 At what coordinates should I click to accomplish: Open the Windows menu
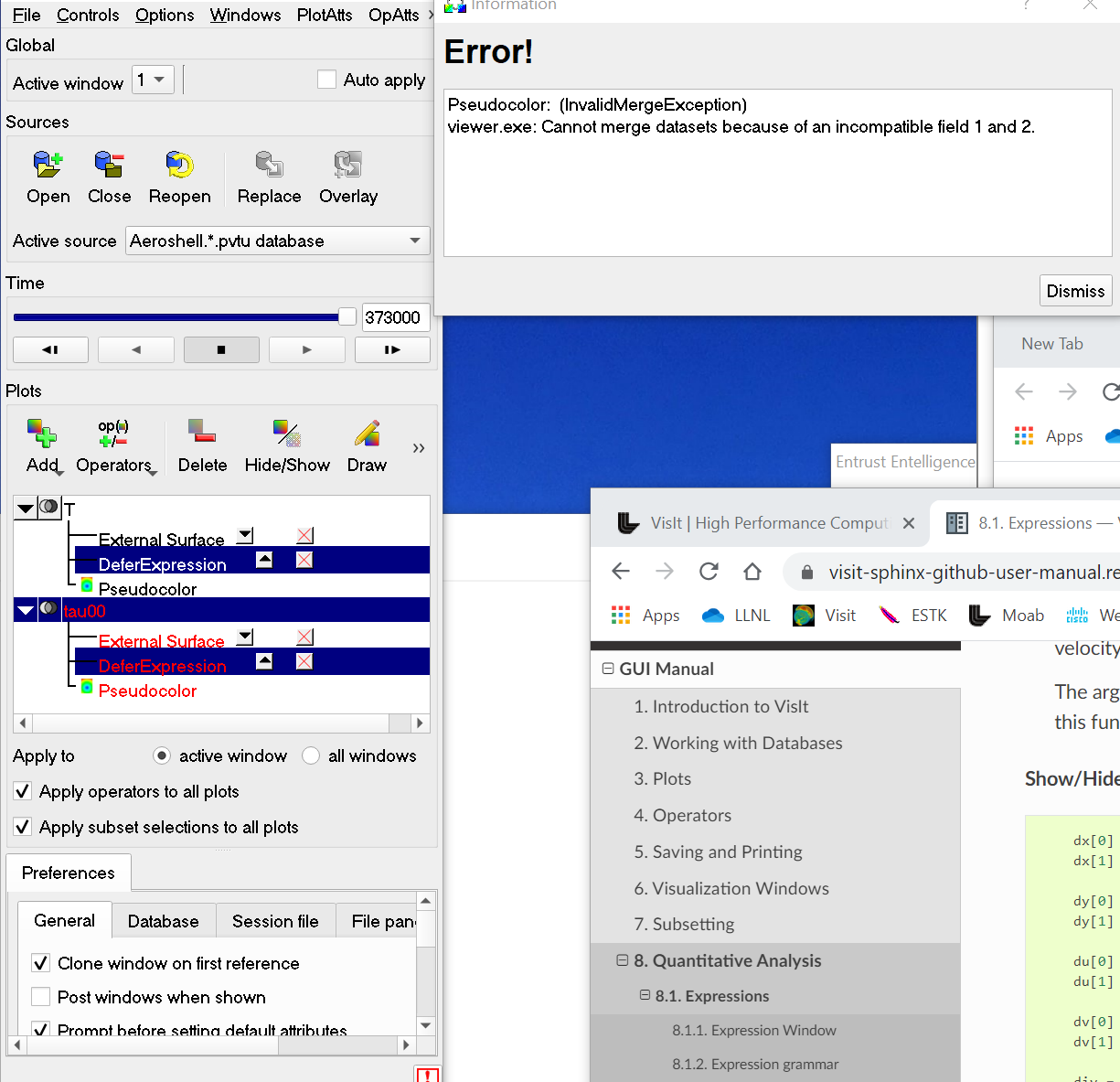[245, 15]
